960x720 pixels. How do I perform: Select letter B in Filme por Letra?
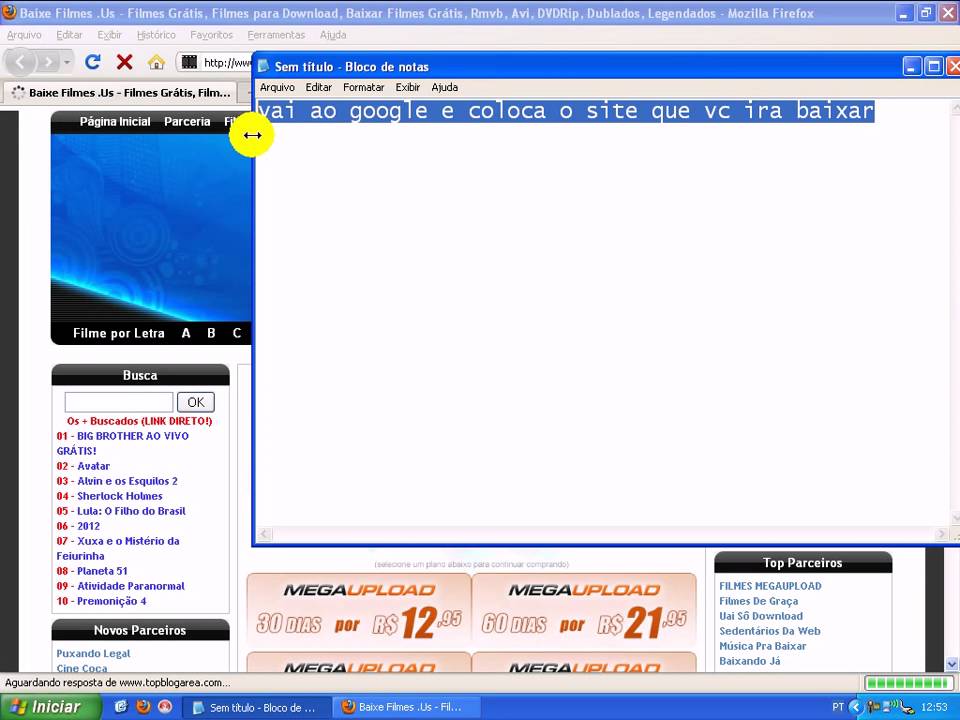[211, 333]
